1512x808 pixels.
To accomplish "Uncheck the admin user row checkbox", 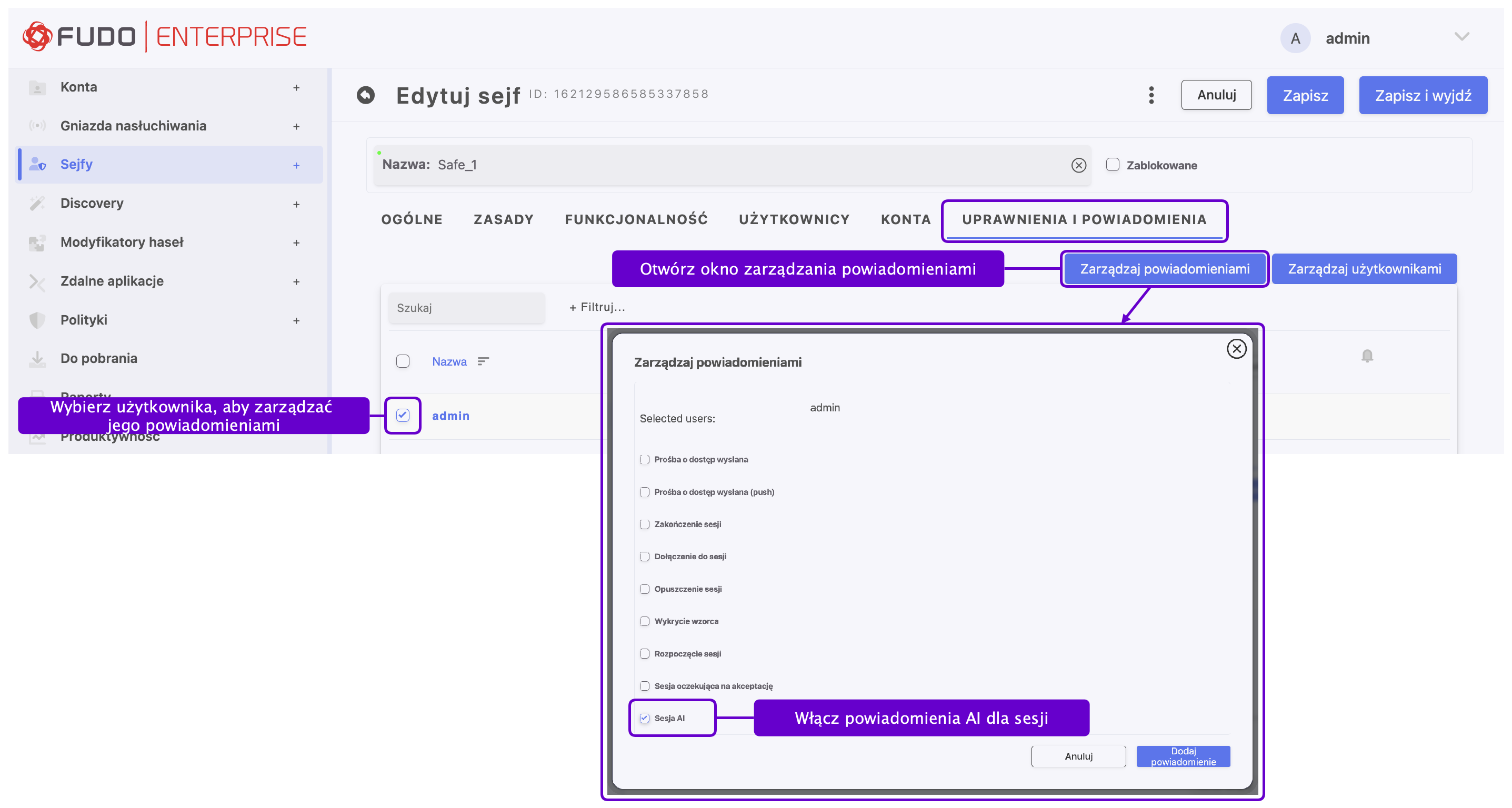I will [x=403, y=416].
